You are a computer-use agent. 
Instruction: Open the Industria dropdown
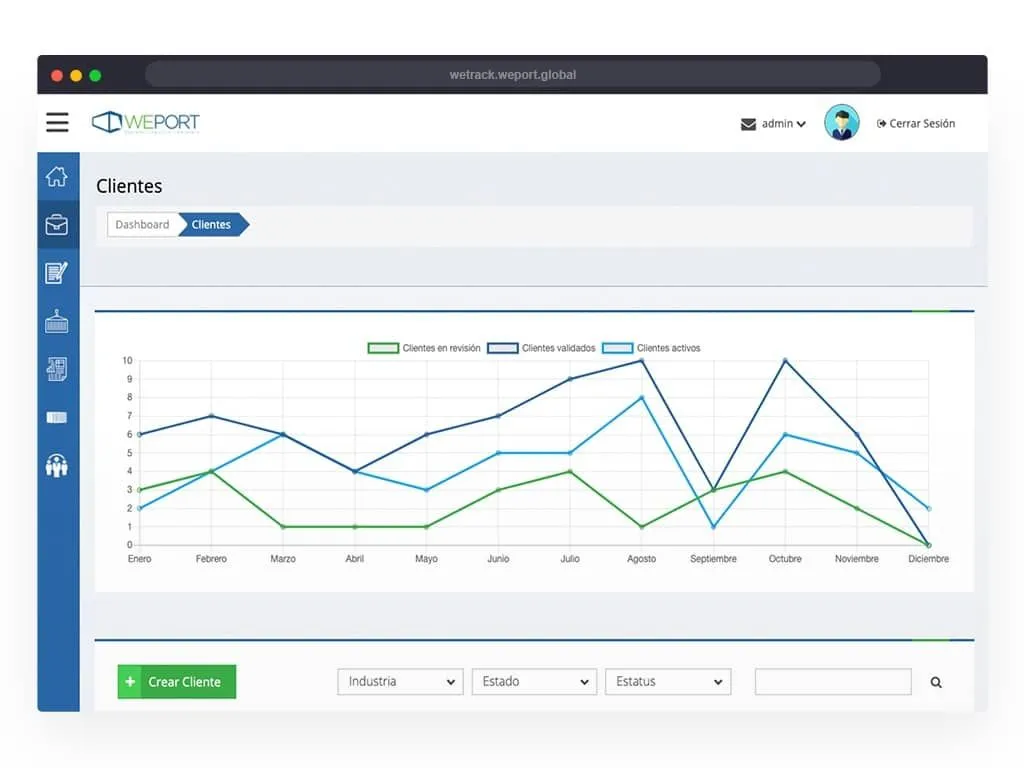coord(399,681)
